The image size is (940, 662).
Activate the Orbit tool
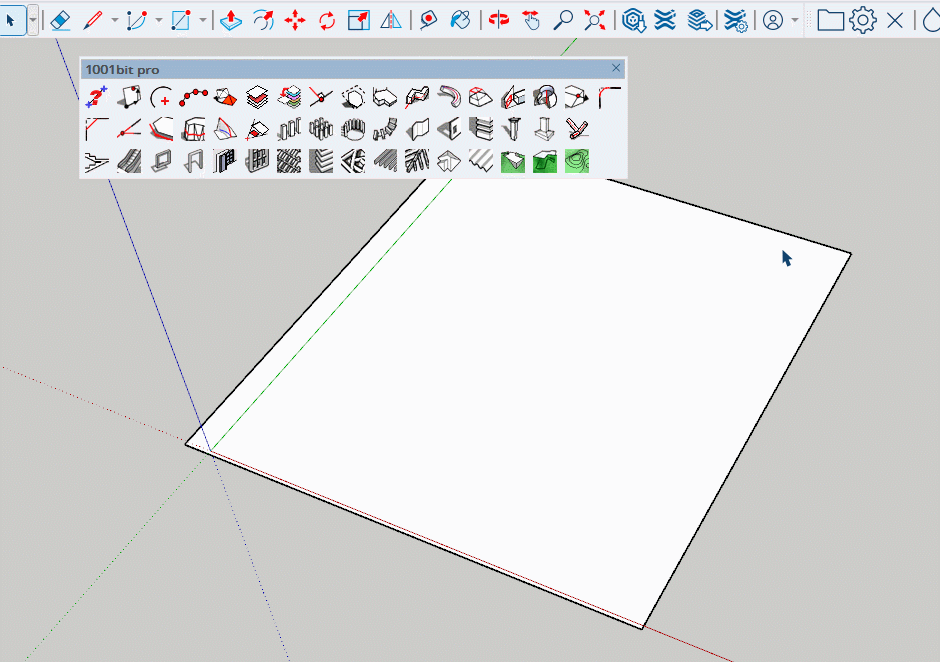499,20
